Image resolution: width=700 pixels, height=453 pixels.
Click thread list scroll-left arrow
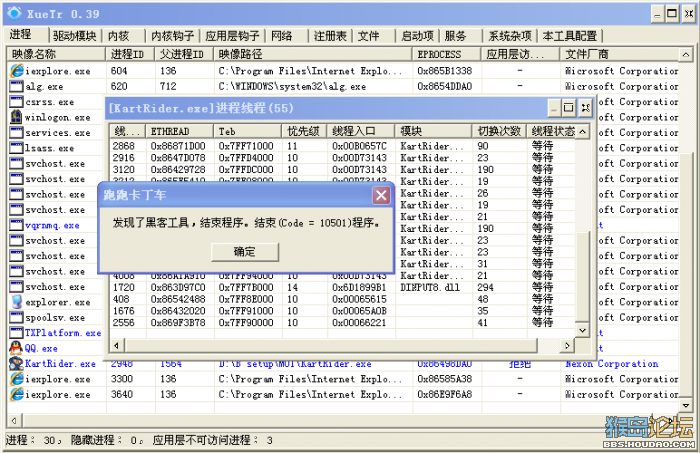click(x=117, y=345)
